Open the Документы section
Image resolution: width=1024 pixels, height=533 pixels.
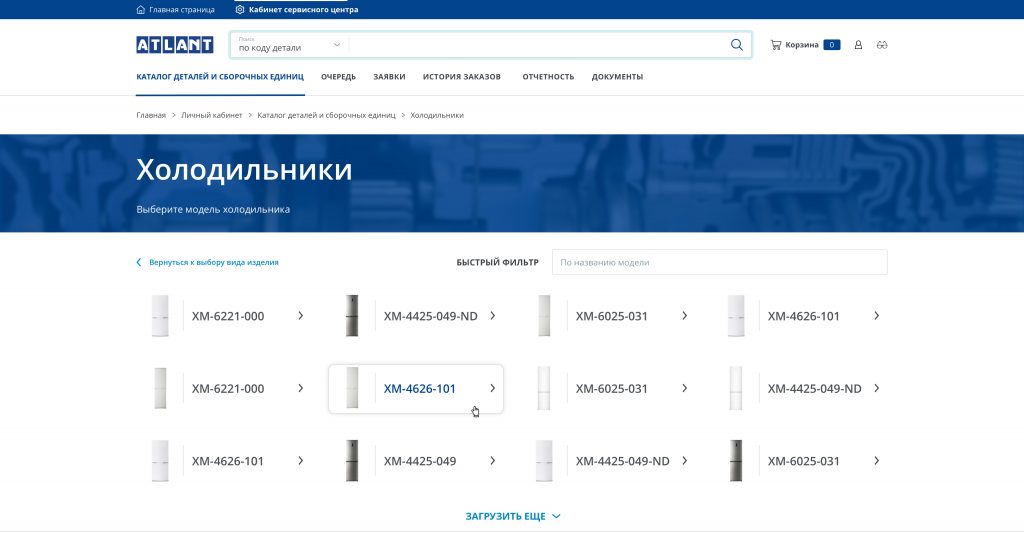click(x=617, y=77)
